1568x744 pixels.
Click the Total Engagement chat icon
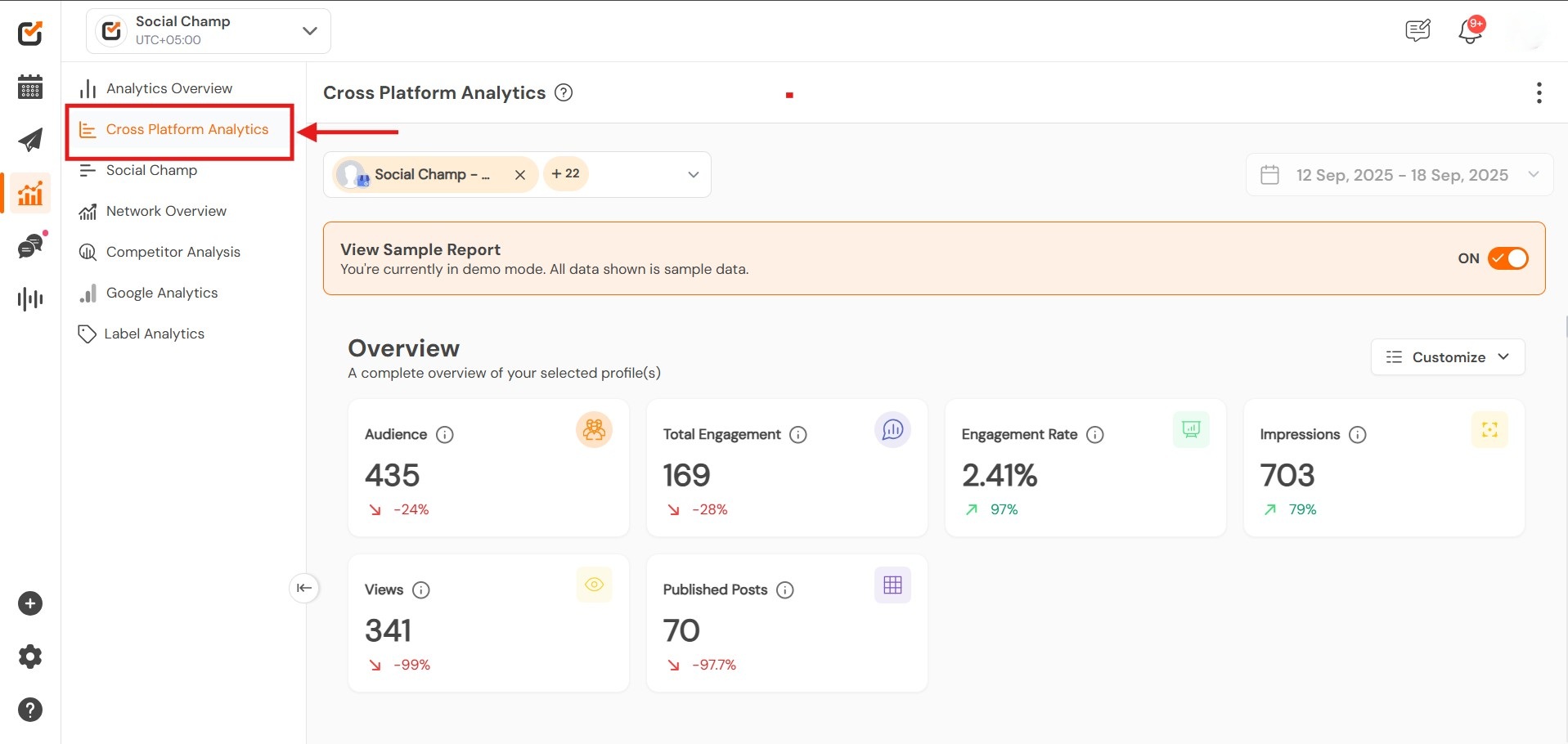pyautogui.click(x=892, y=429)
